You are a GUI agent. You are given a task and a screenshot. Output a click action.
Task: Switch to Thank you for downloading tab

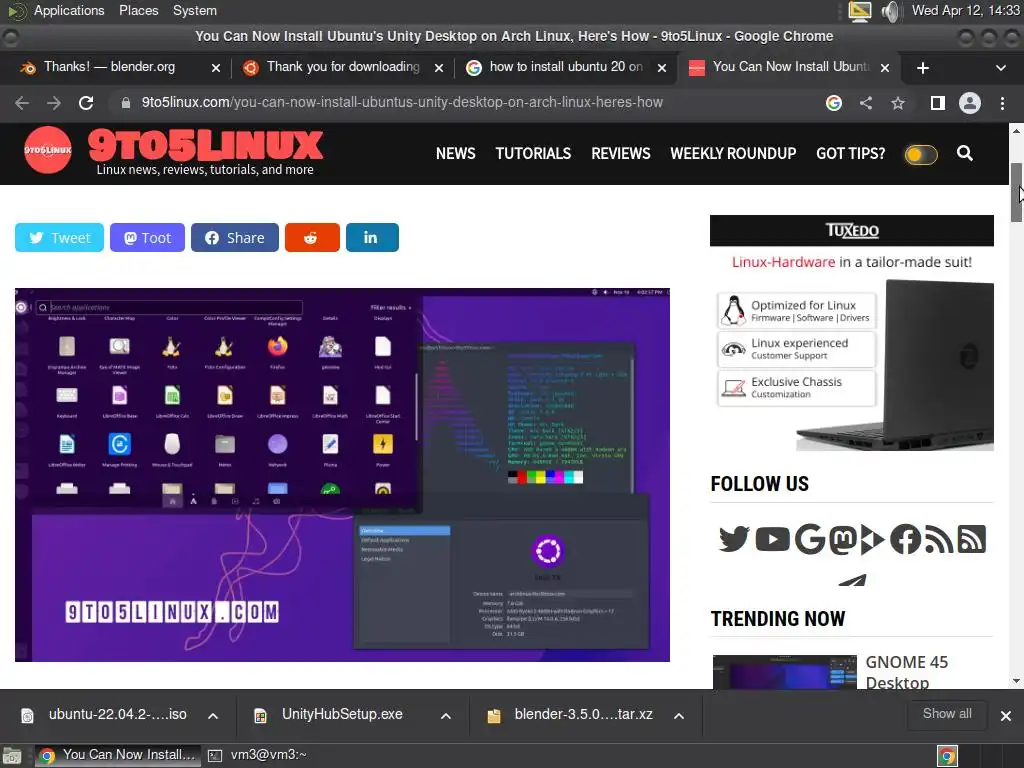tap(342, 67)
